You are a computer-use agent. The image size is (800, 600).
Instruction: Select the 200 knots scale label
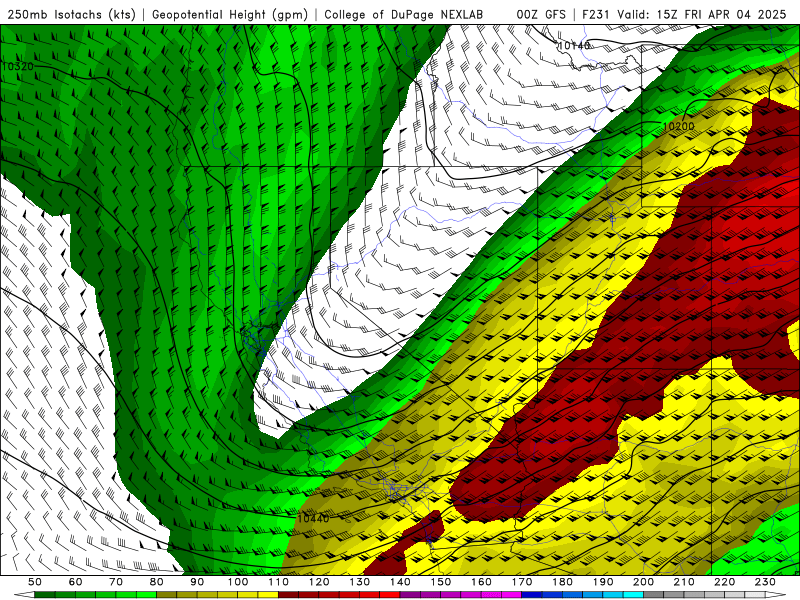(644, 582)
